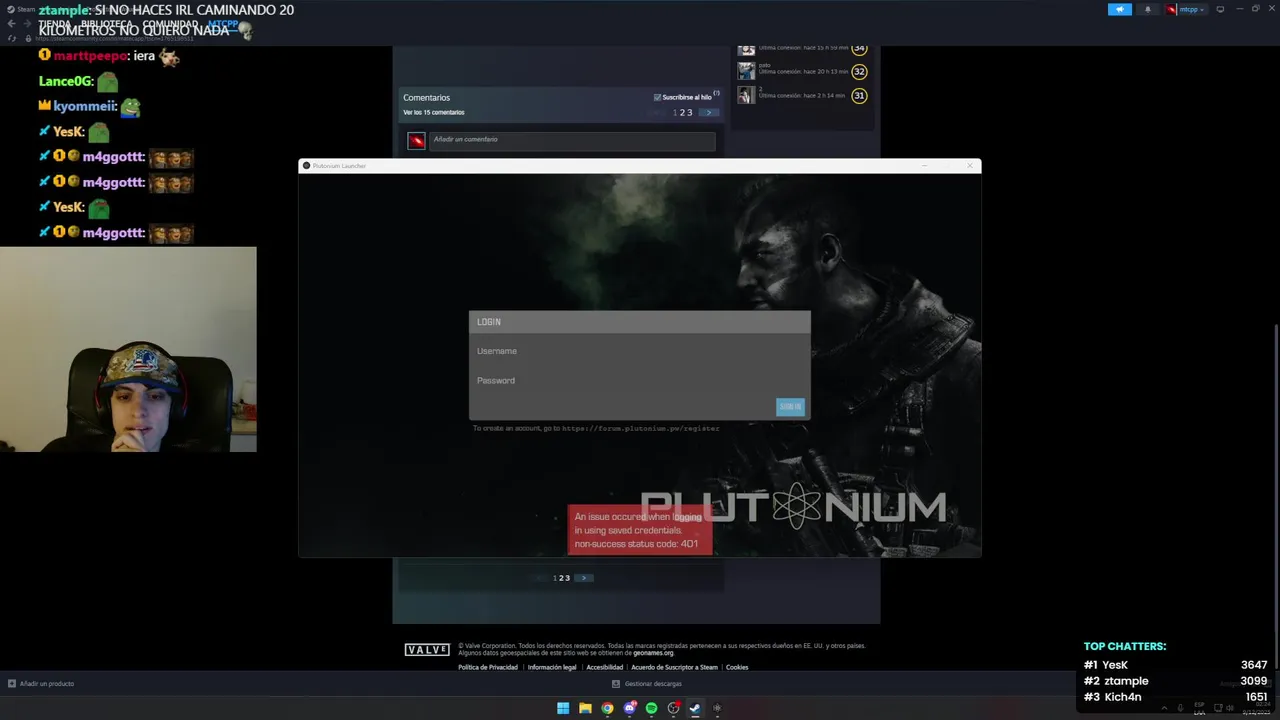Image resolution: width=1280 pixels, height=720 pixels.
Task: Click Kich4n entry in top chatters
Action: click(1176, 697)
